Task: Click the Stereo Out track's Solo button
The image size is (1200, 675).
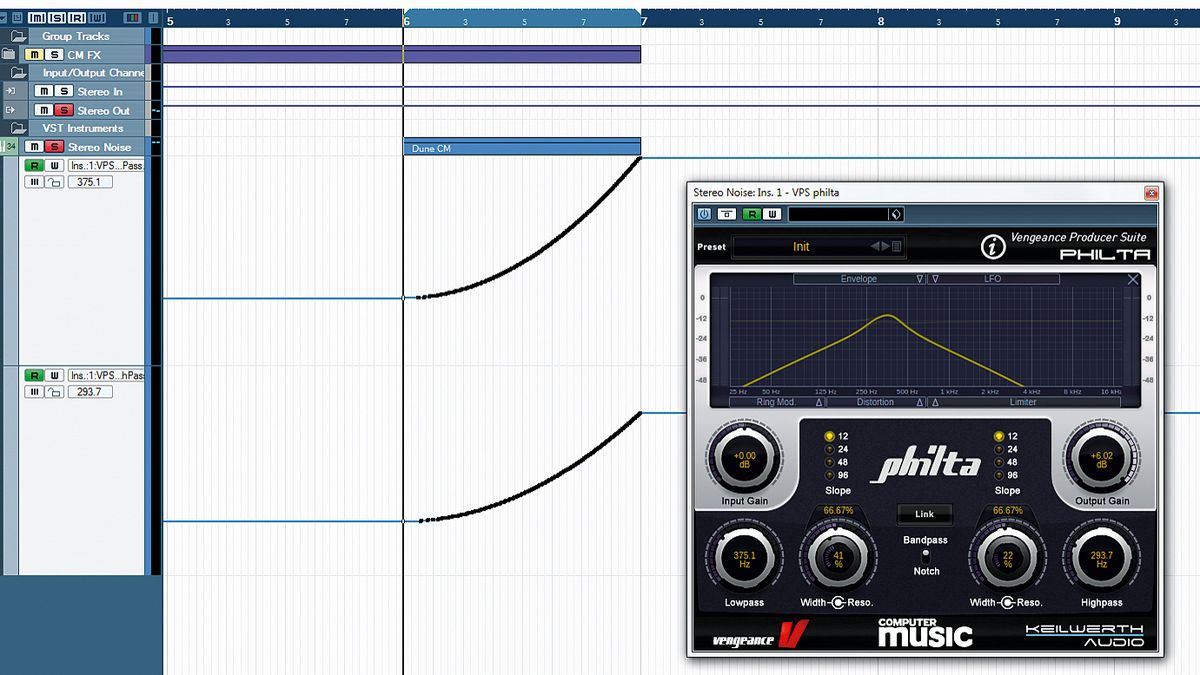Action: pos(64,111)
